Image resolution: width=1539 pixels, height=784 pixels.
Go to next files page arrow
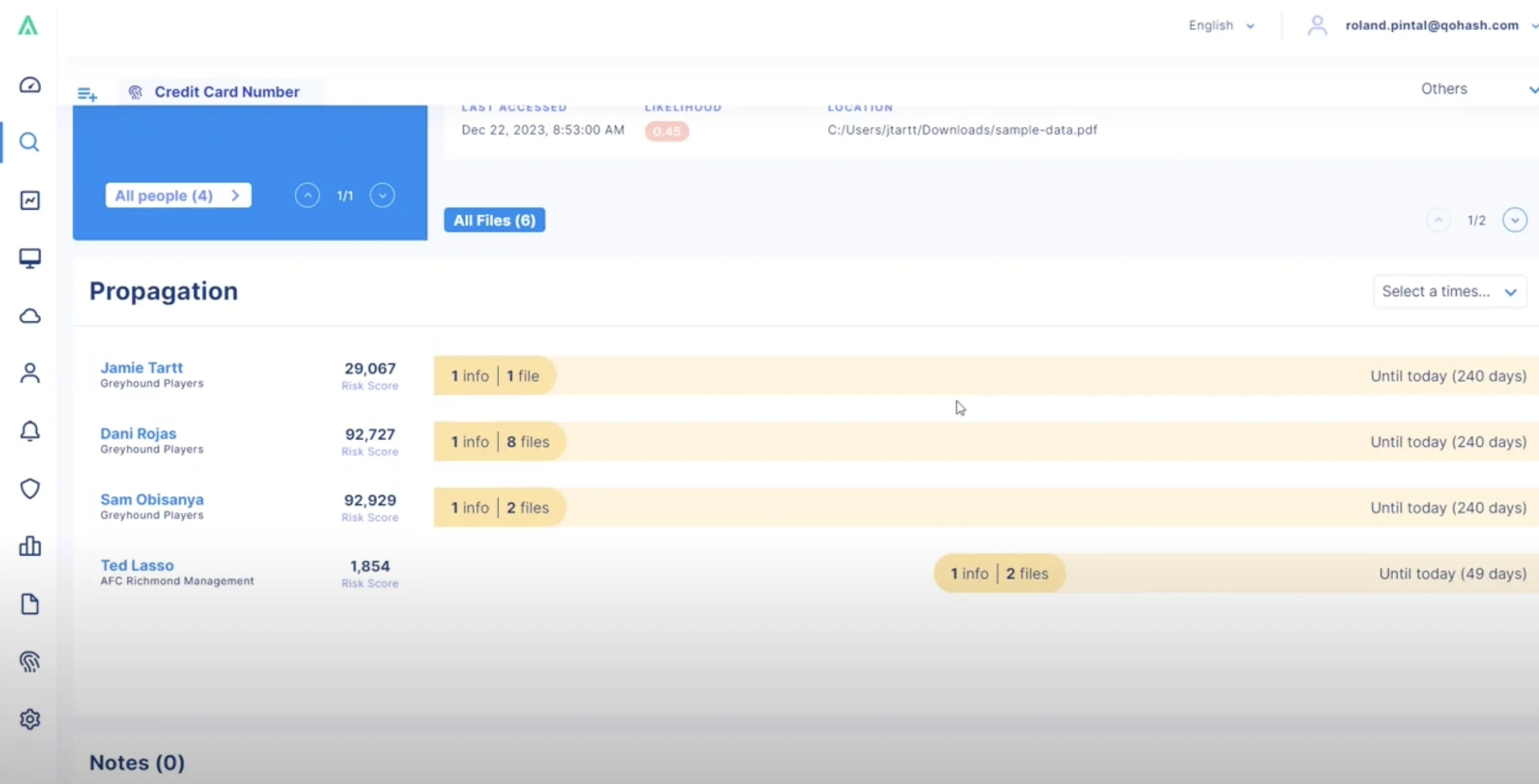pos(1515,220)
